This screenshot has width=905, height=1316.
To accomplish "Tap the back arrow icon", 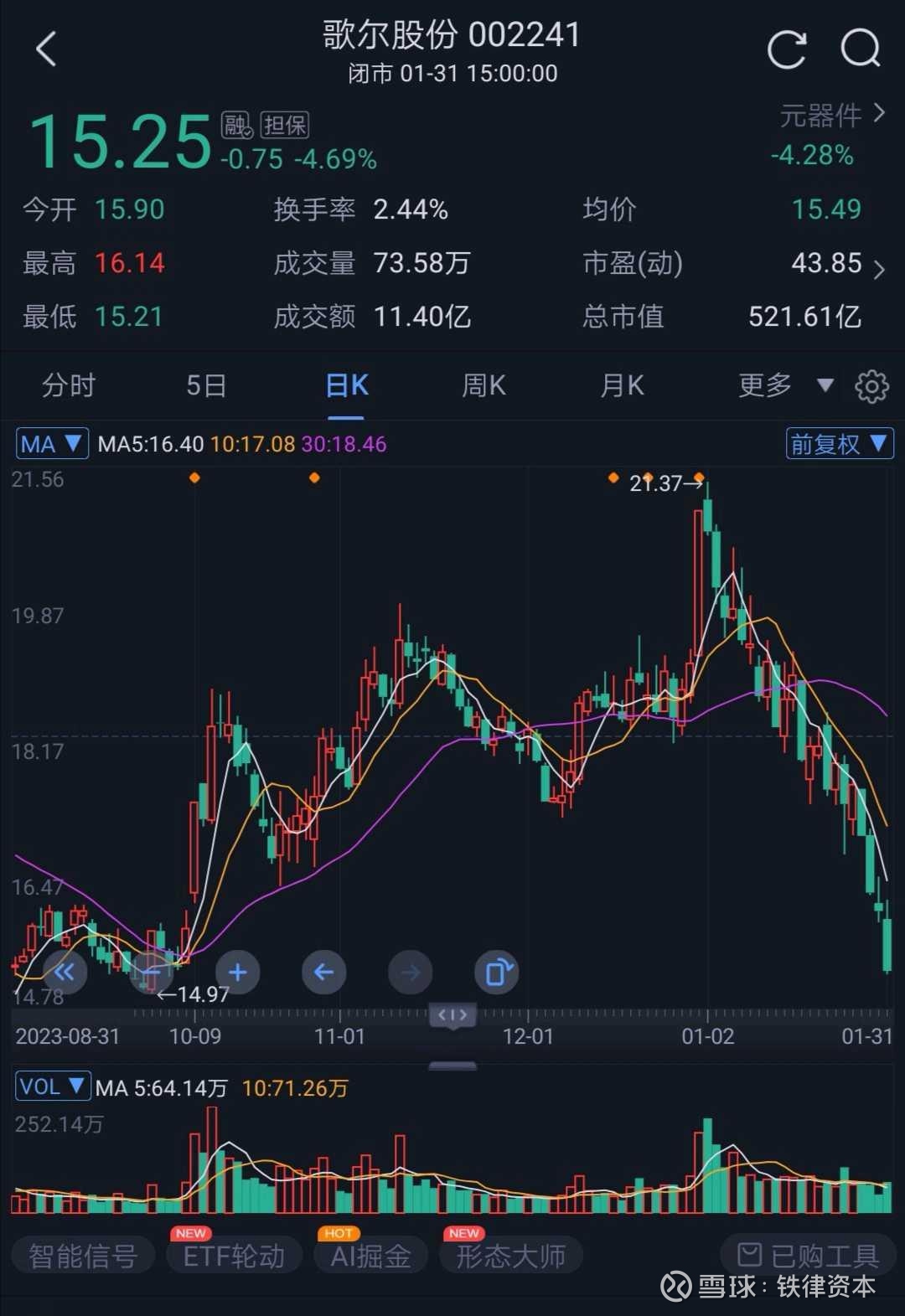I will [x=46, y=49].
